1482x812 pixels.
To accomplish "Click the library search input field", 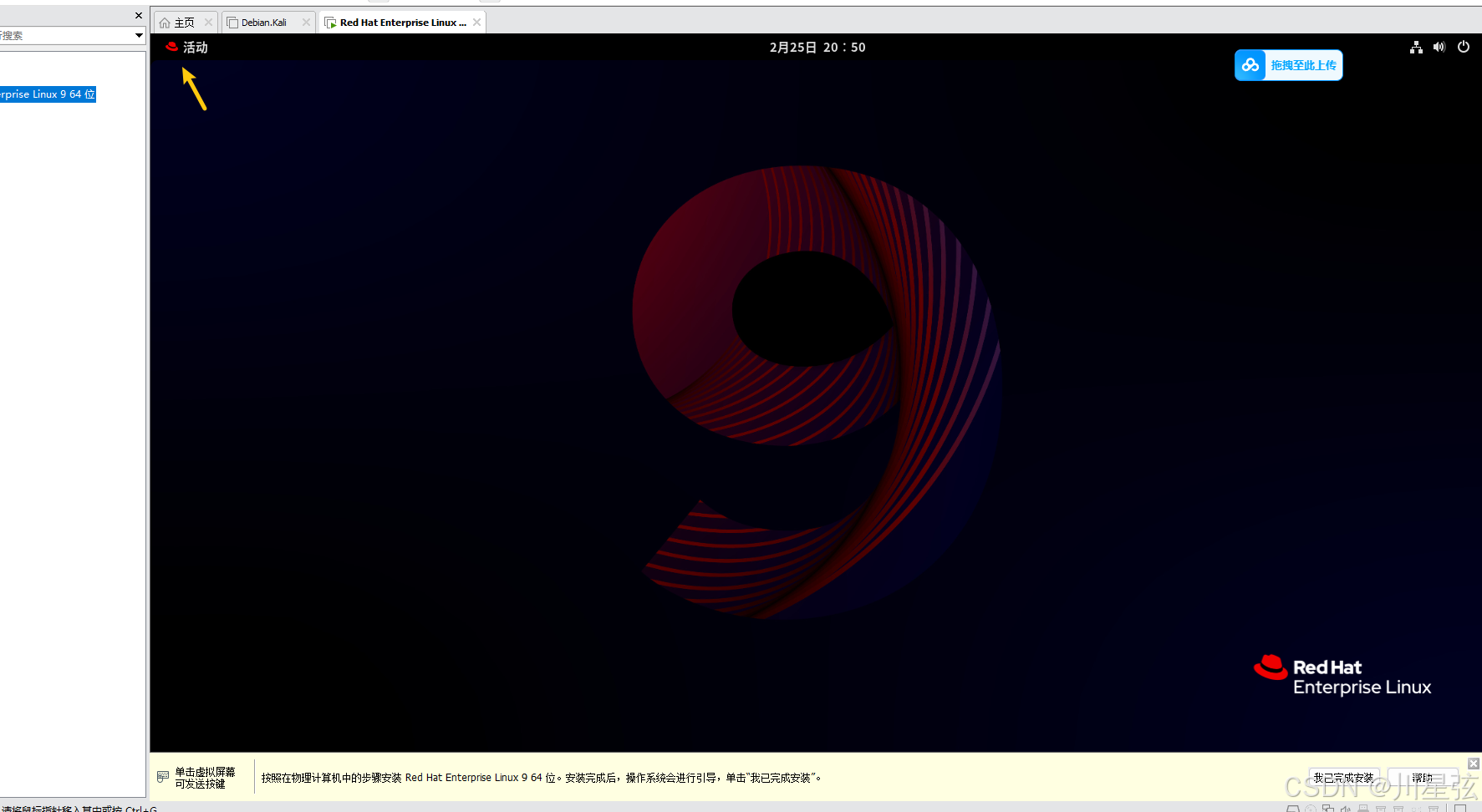I will (x=66, y=35).
